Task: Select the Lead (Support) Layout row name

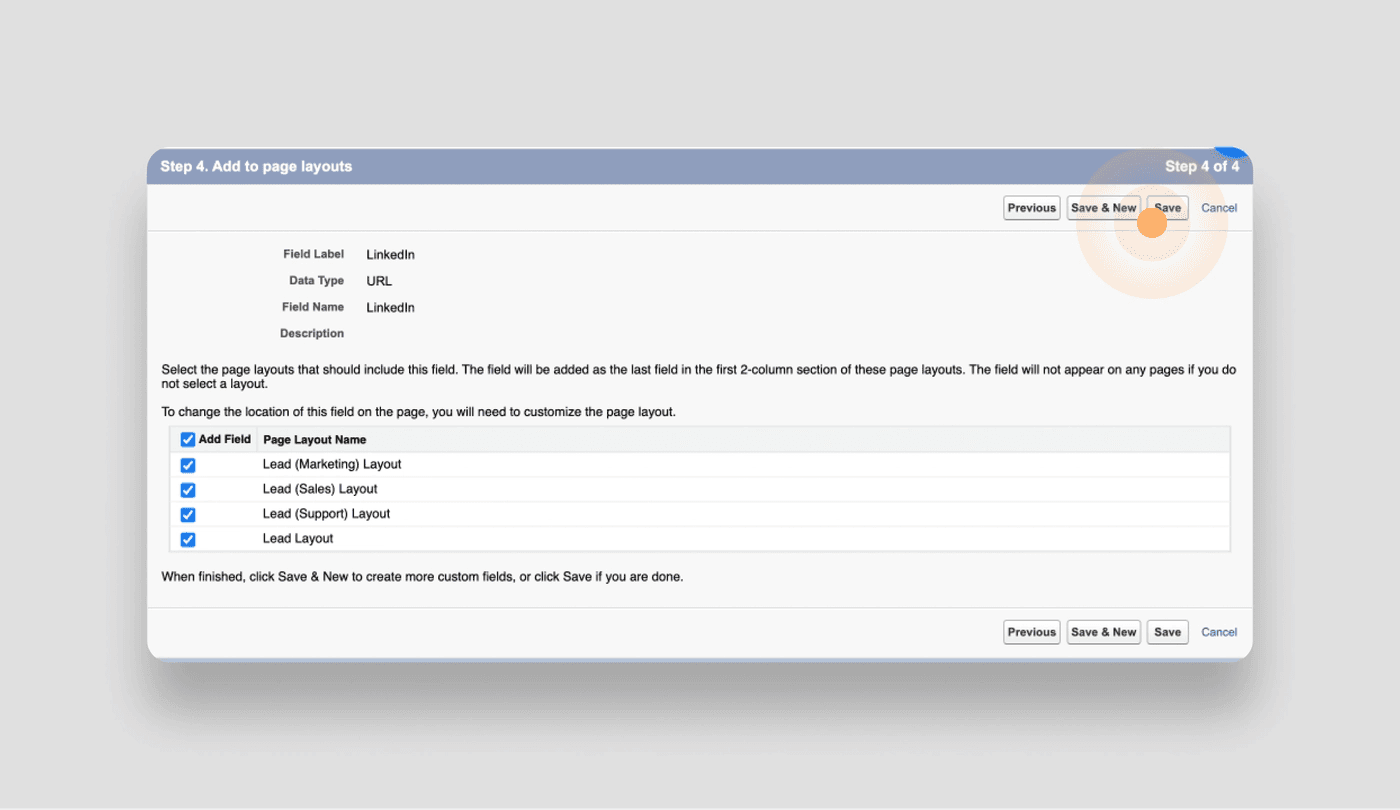Action: point(326,514)
